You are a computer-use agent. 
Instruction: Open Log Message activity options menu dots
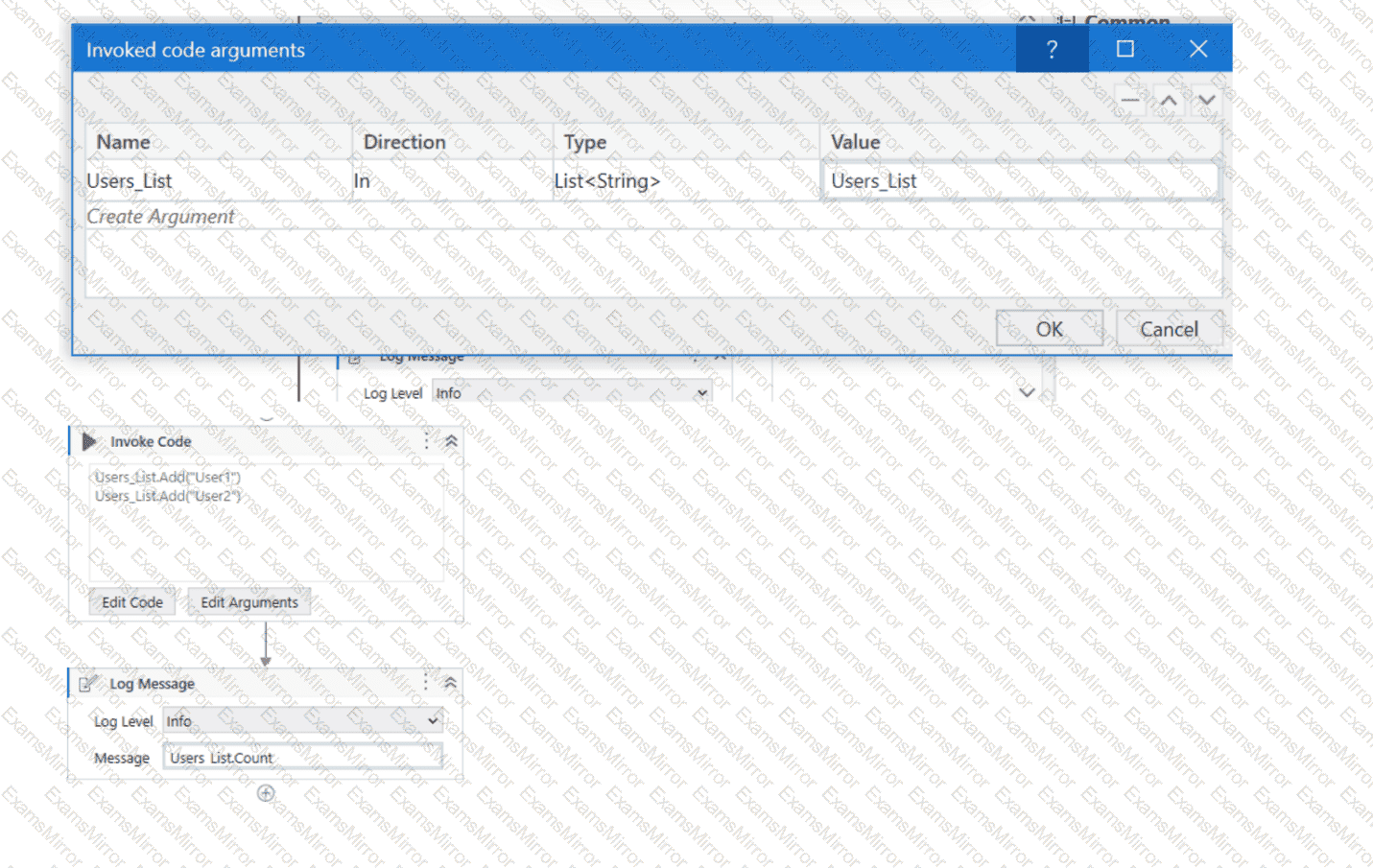point(426,683)
